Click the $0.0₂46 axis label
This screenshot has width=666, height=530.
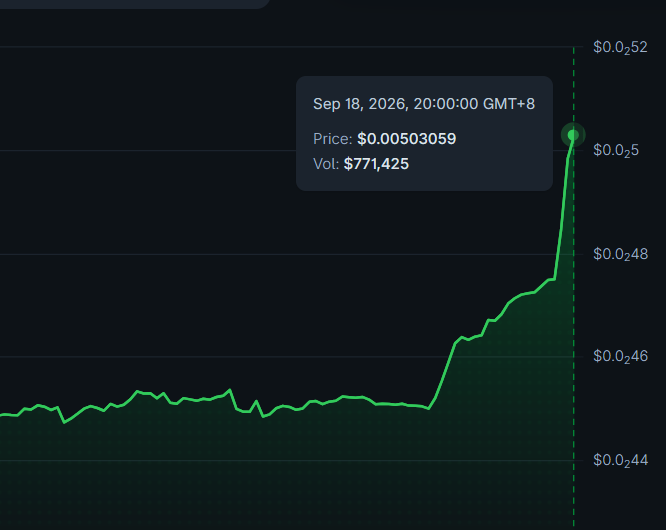click(x=621, y=356)
